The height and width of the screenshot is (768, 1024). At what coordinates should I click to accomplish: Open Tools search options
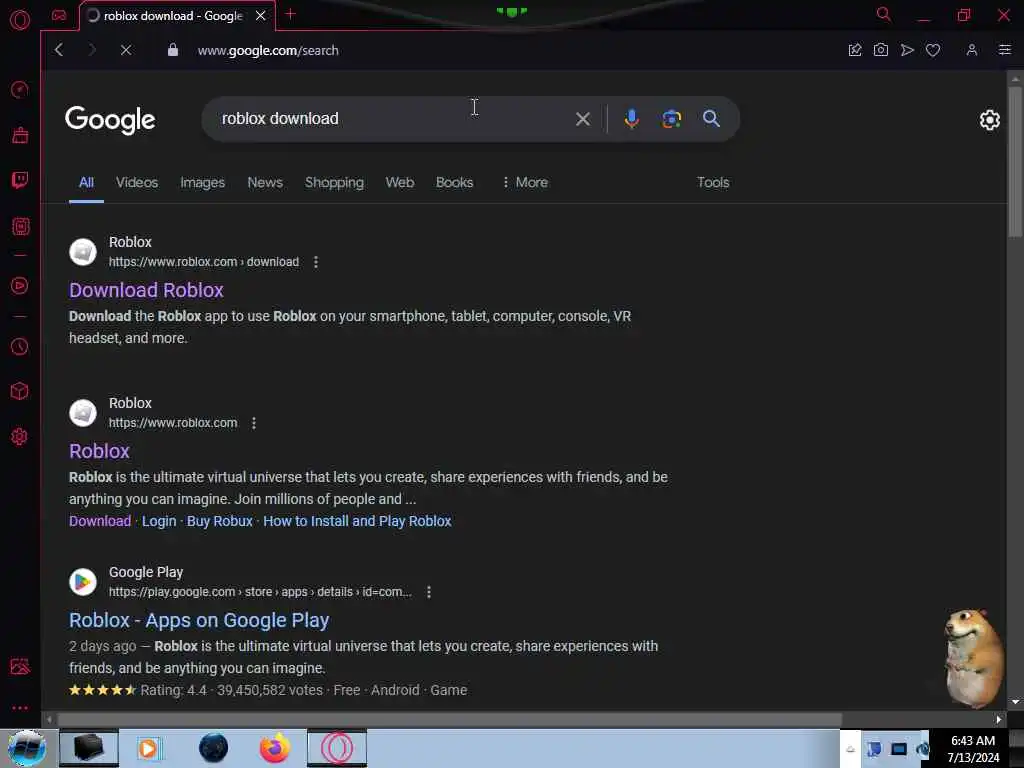pos(712,182)
